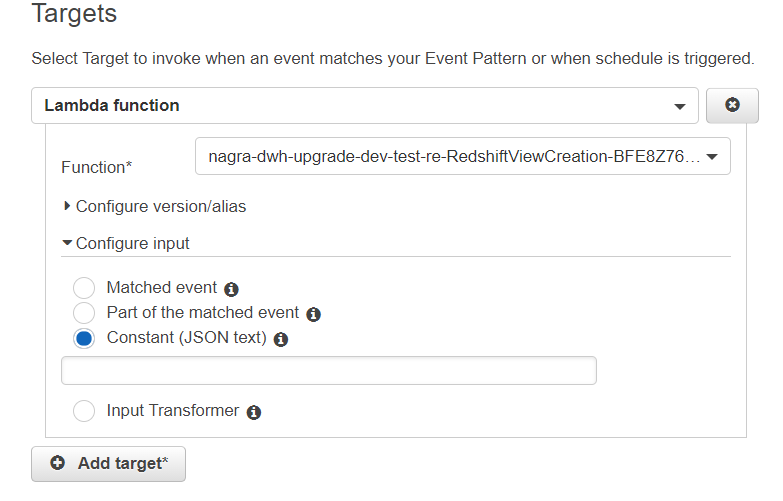The width and height of the screenshot is (783, 501).
Task: Click the Constant (JSON text) radio button
Action: (x=85, y=338)
